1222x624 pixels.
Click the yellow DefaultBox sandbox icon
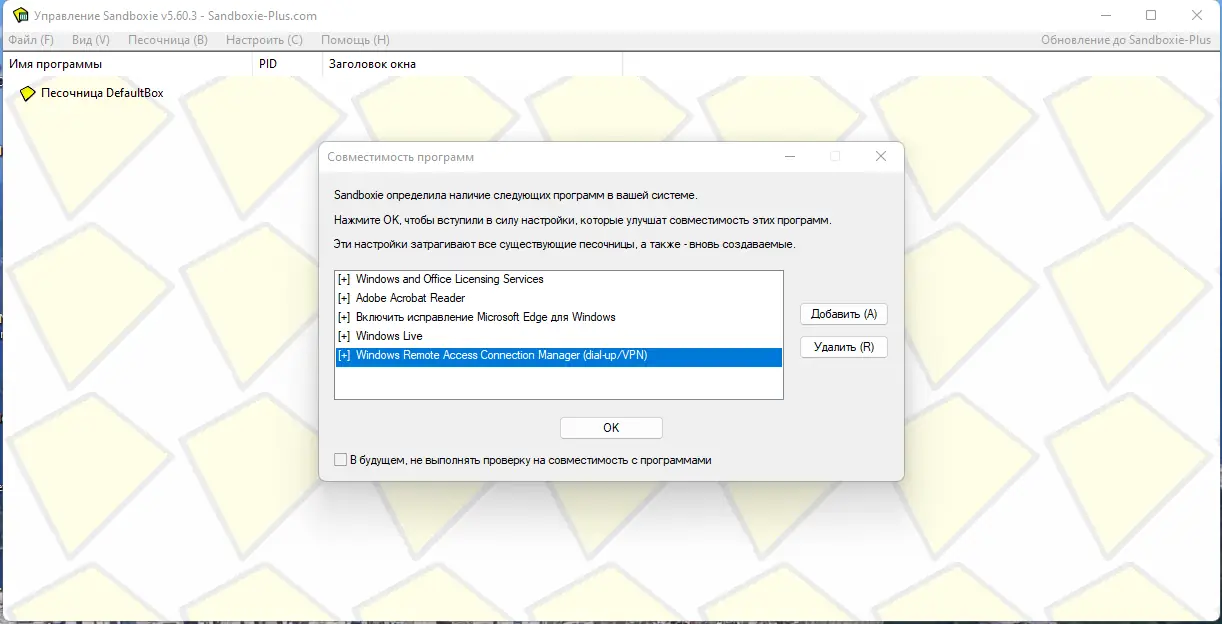pyautogui.click(x=27, y=94)
